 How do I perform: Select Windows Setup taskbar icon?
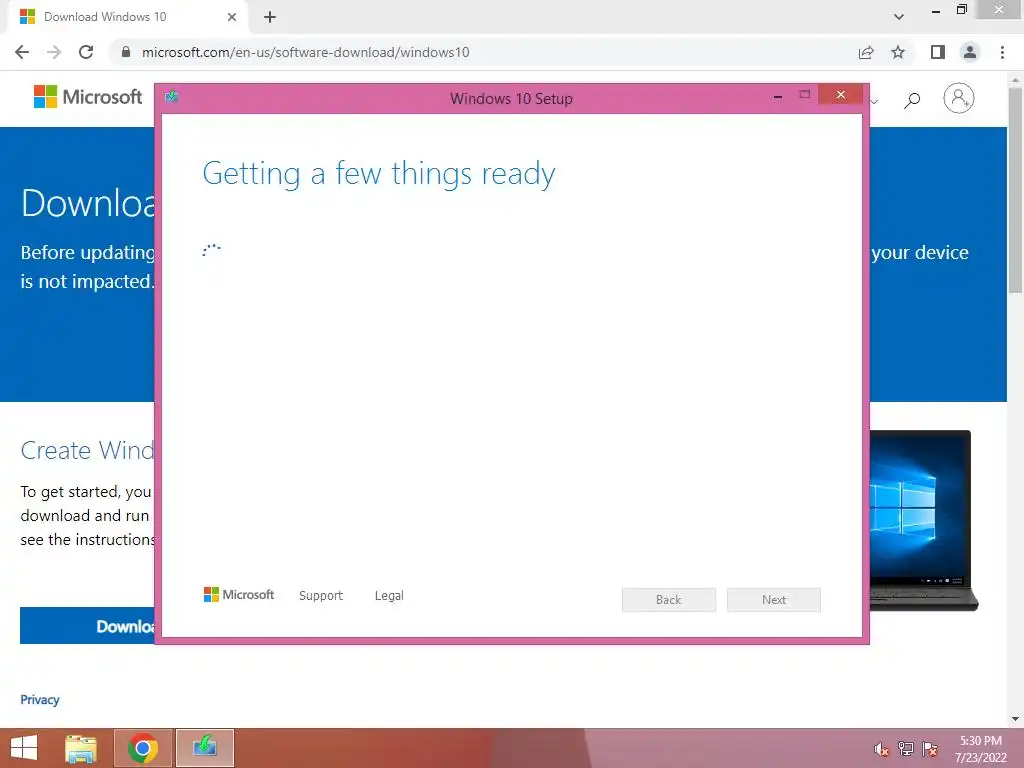pos(204,748)
